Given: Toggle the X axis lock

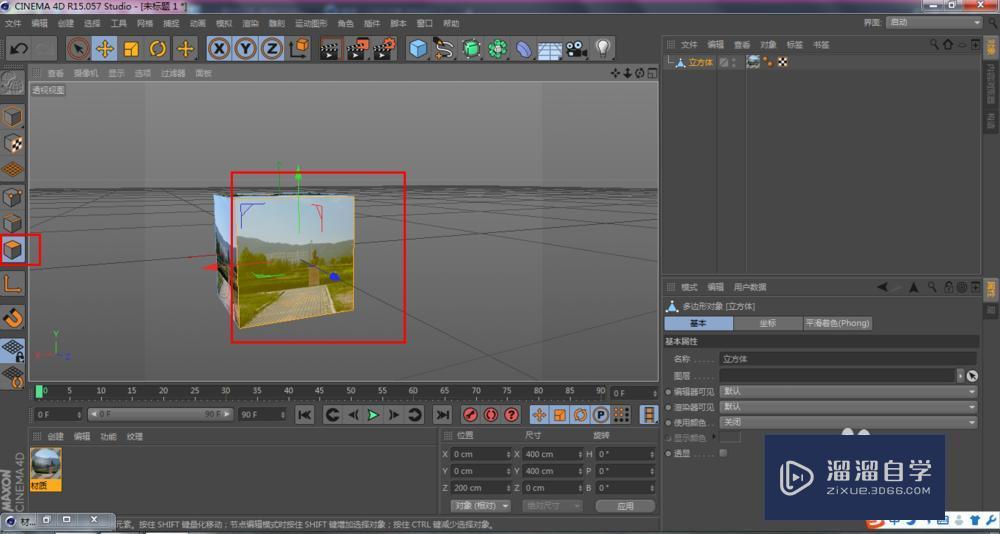Looking at the screenshot, I should pos(219,48).
